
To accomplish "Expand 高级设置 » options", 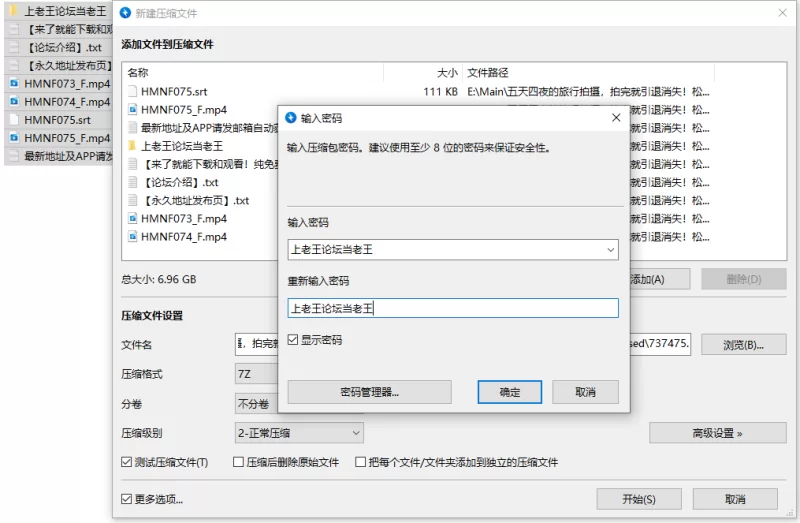I will (717, 433).
